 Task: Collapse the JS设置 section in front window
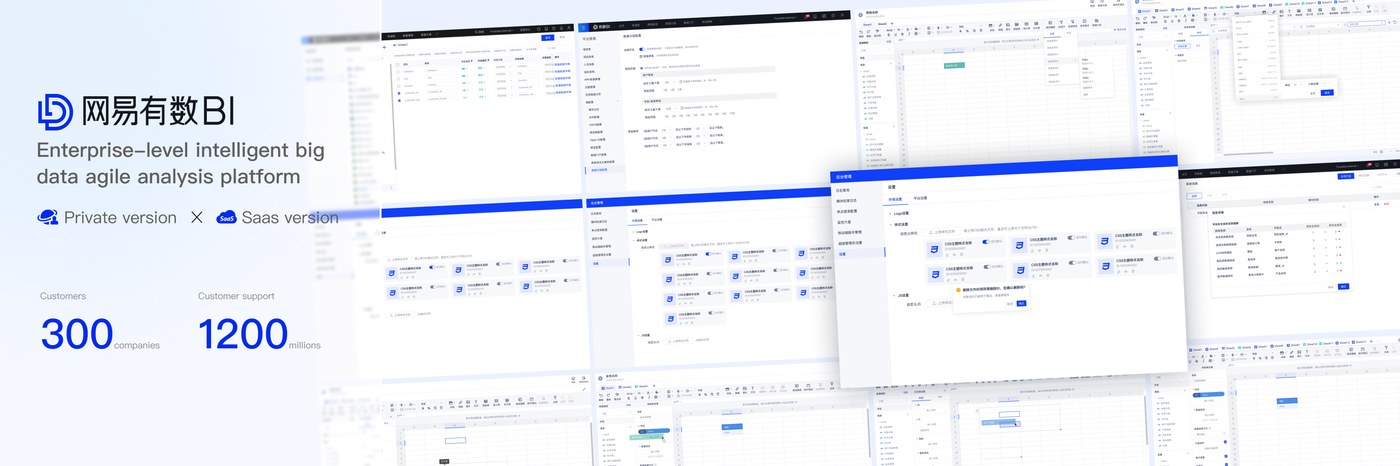click(894, 295)
